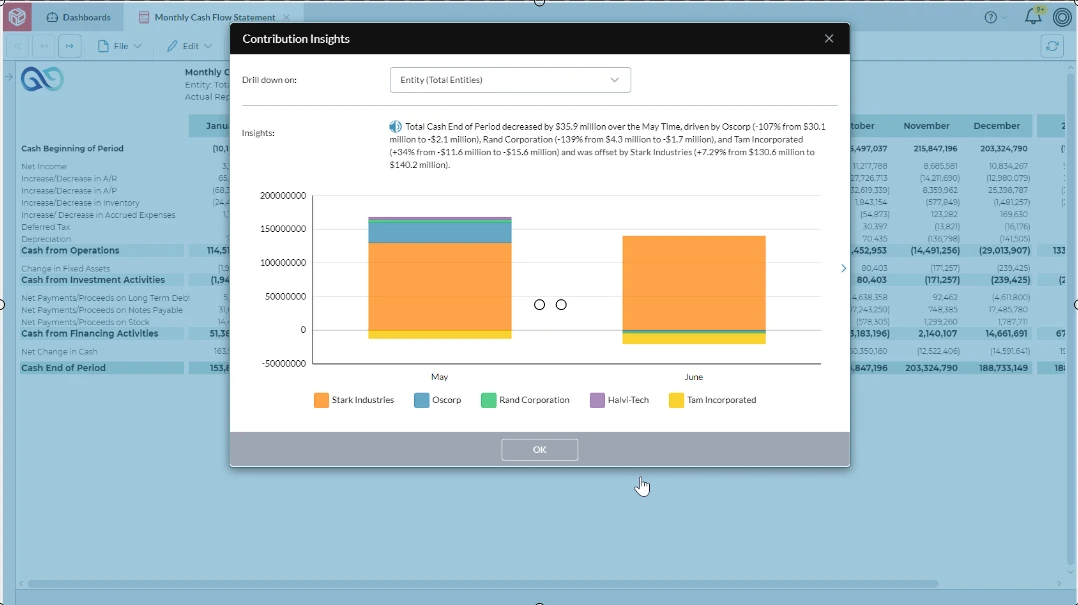Image resolution: width=1078 pixels, height=605 pixels.
Task: Click the June Stark Industries orange bar
Action: 694,283
